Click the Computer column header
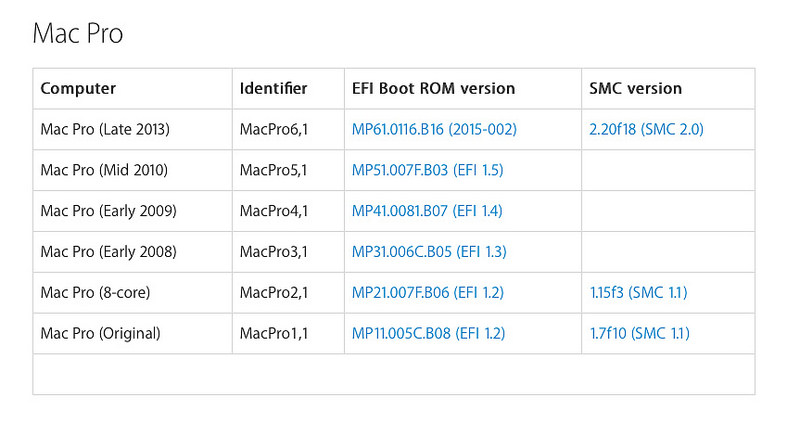 coord(78,88)
